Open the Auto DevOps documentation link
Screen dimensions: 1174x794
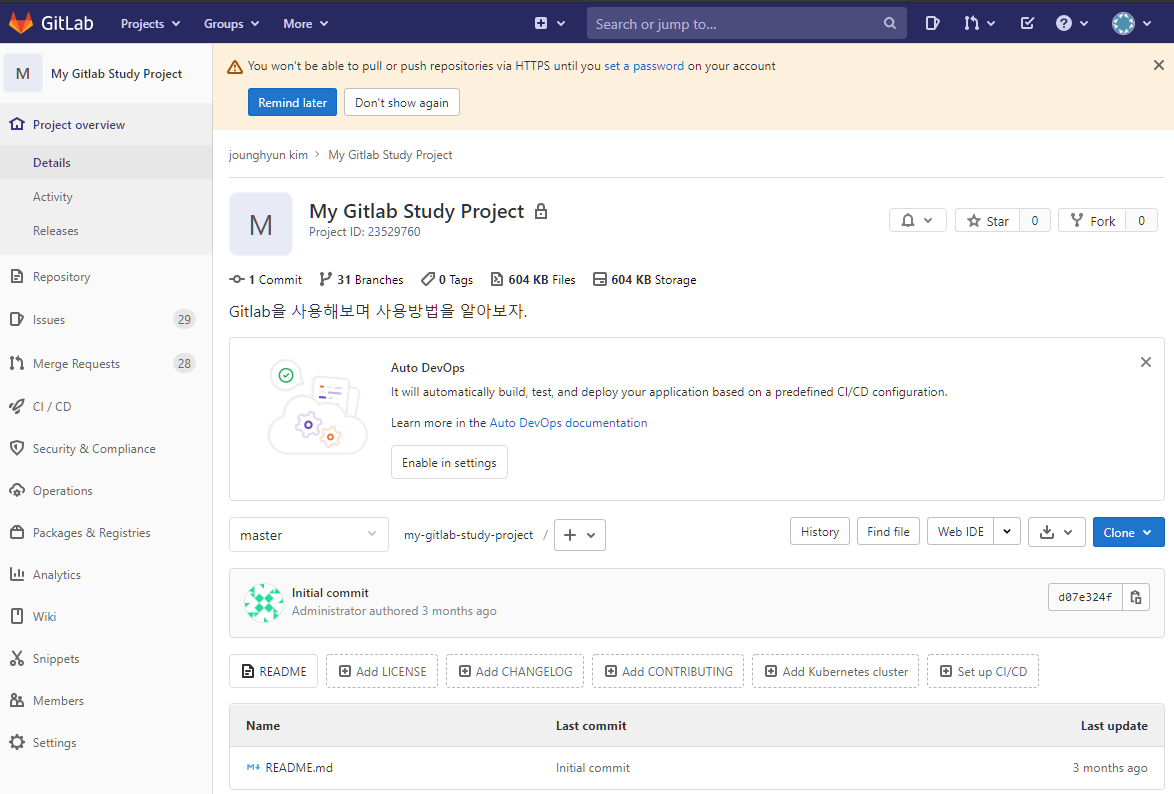coord(568,422)
